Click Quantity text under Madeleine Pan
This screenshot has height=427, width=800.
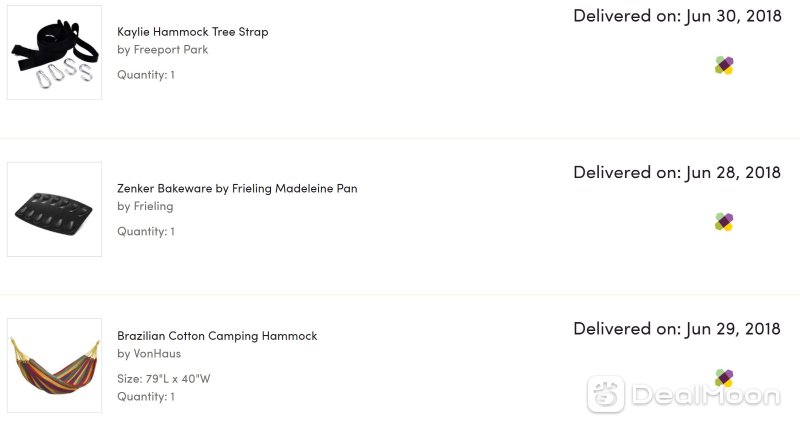(x=146, y=232)
